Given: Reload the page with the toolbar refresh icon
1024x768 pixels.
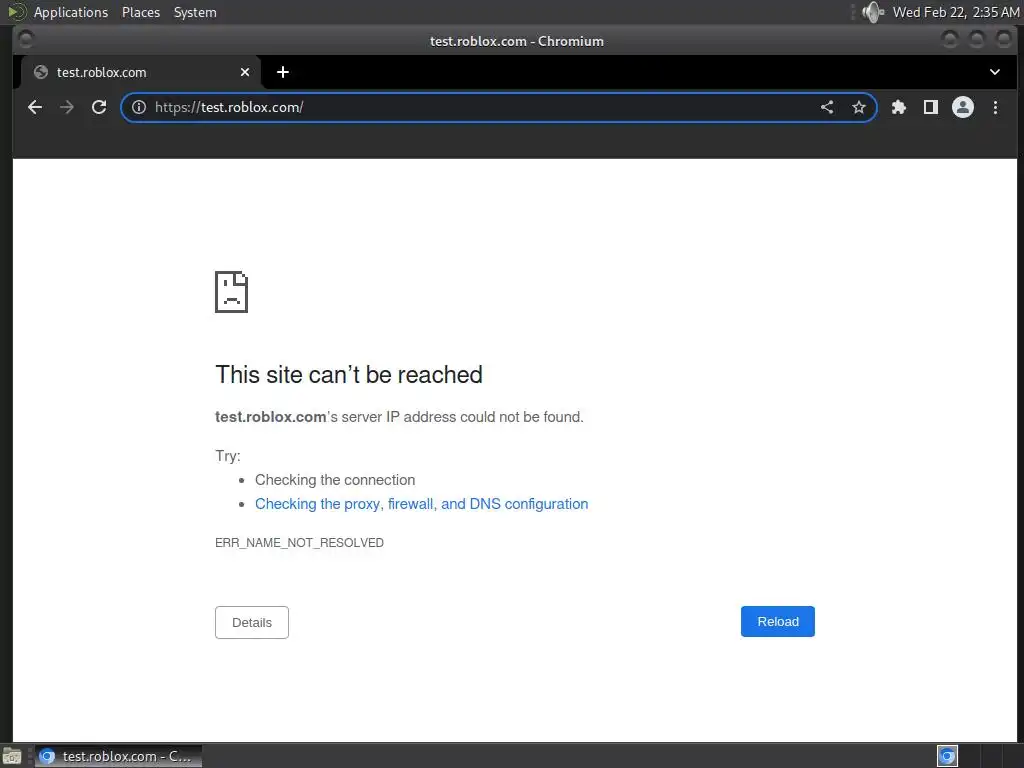Looking at the screenshot, I should click(99, 107).
